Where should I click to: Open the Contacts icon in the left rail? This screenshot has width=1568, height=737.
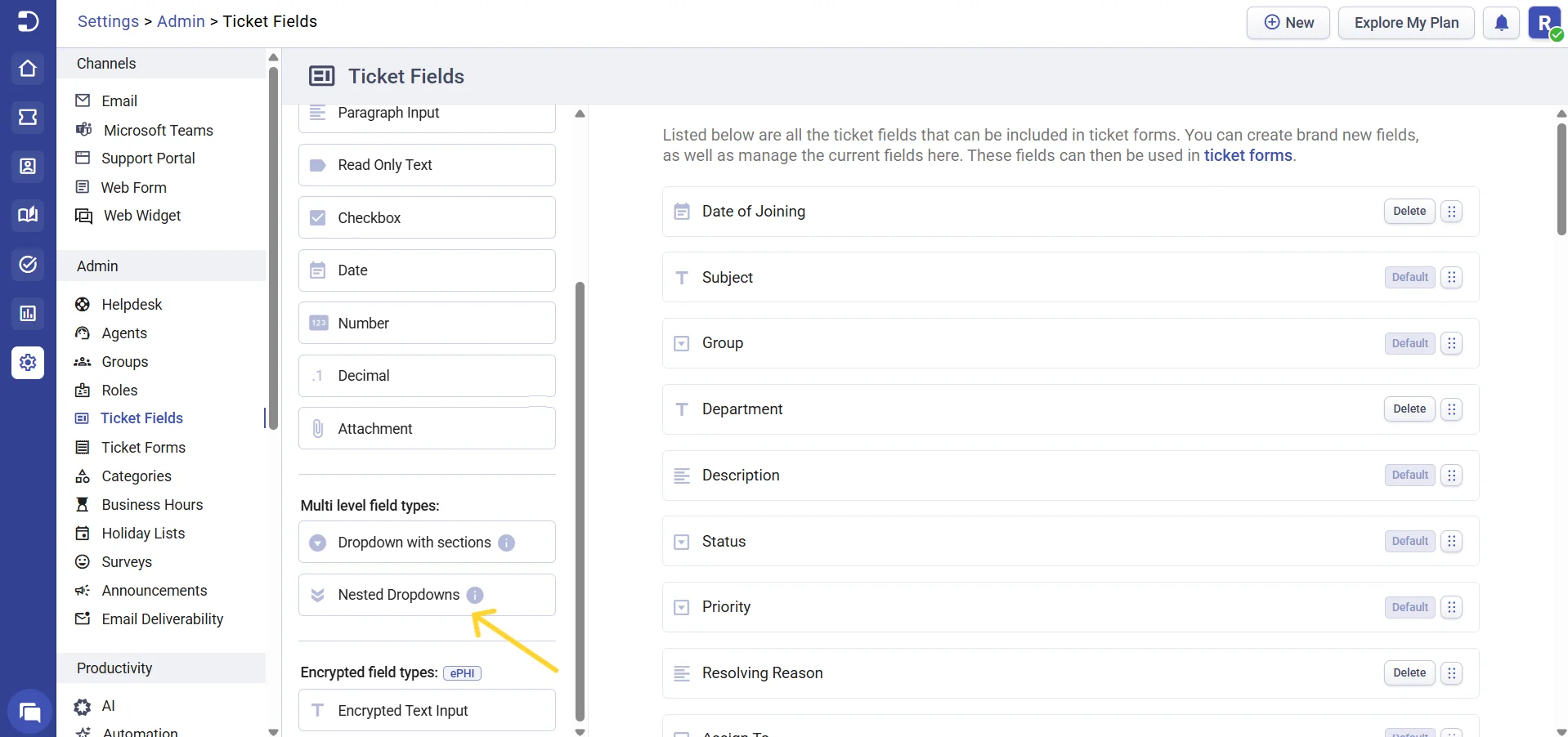[x=28, y=167]
